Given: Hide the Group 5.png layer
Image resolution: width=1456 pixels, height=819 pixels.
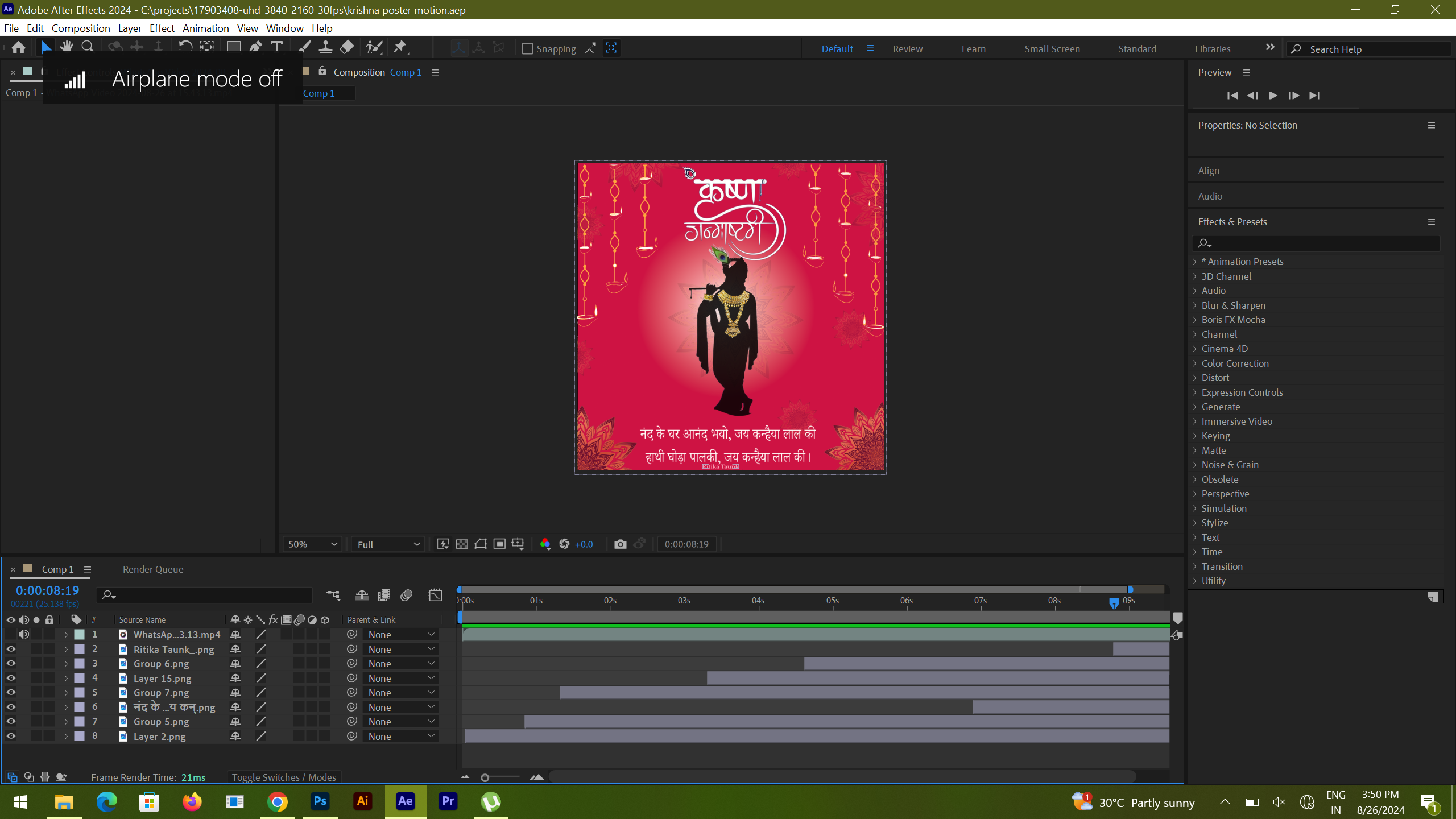Looking at the screenshot, I should (x=11, y=722).
